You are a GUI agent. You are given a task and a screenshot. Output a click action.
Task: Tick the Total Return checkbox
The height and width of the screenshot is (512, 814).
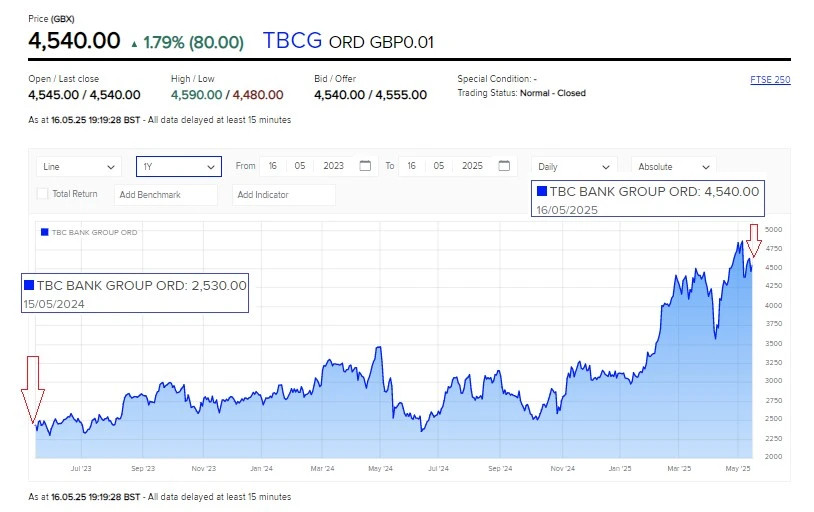coord(42,194)
